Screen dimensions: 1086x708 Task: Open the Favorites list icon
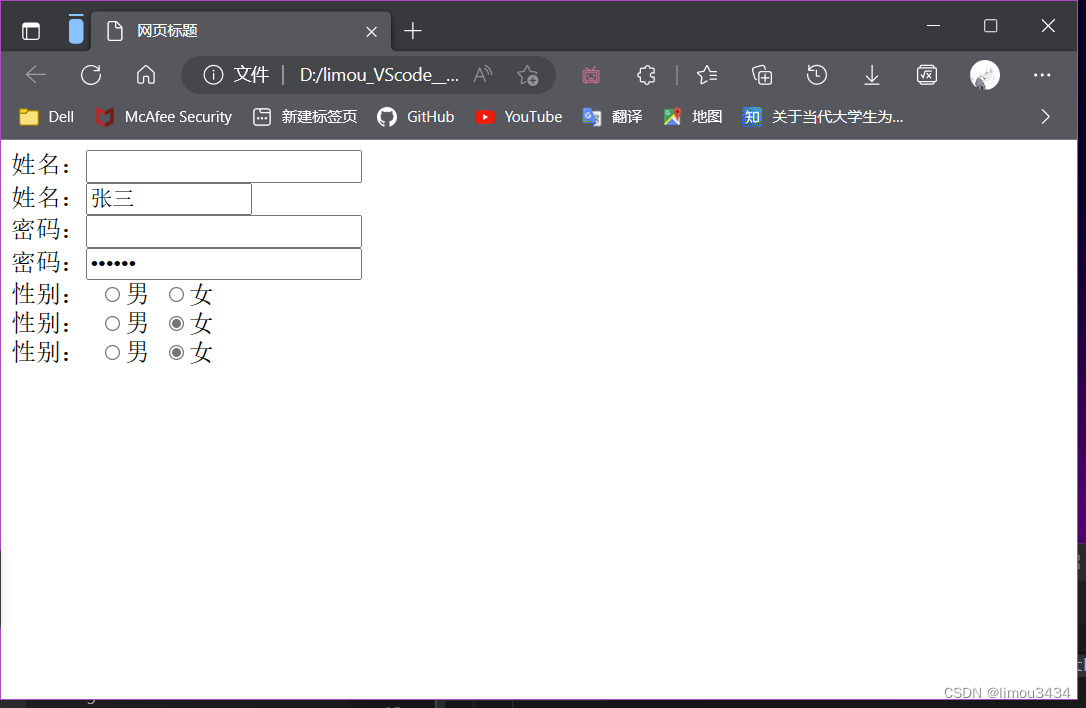pos(706,75)
